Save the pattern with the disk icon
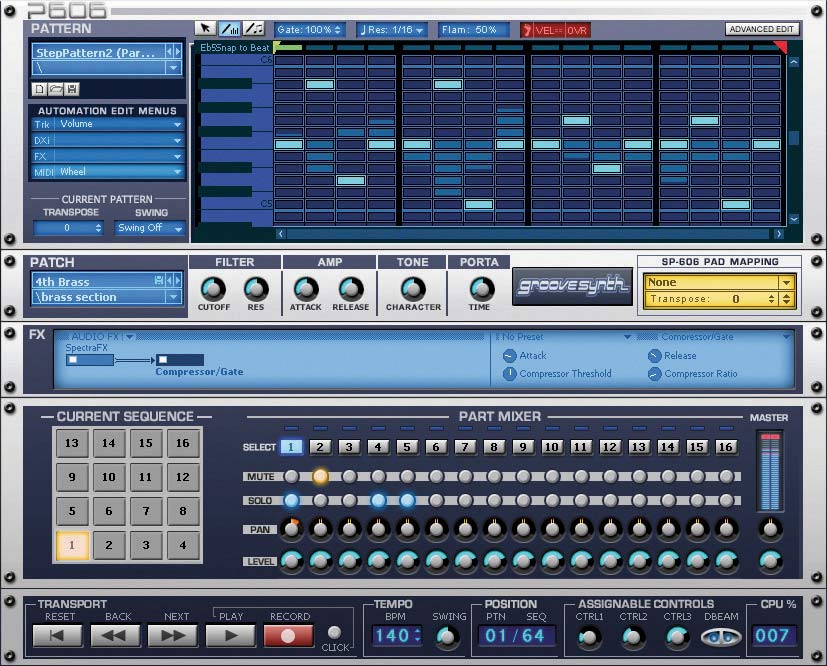 [x=72, y=89]
